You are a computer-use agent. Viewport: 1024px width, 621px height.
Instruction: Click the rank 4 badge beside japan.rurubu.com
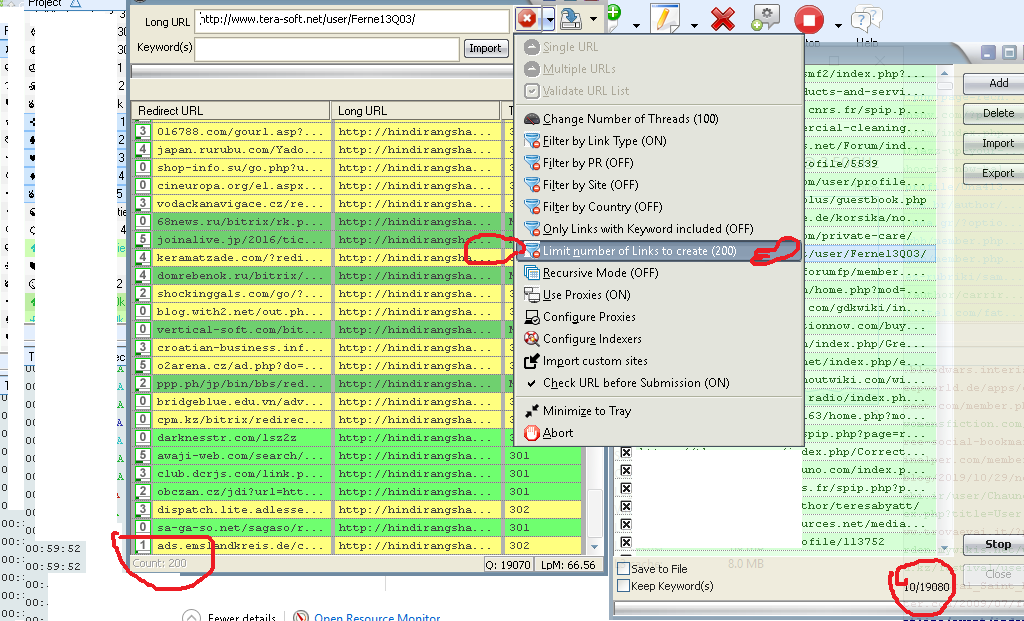click(143, 150)
